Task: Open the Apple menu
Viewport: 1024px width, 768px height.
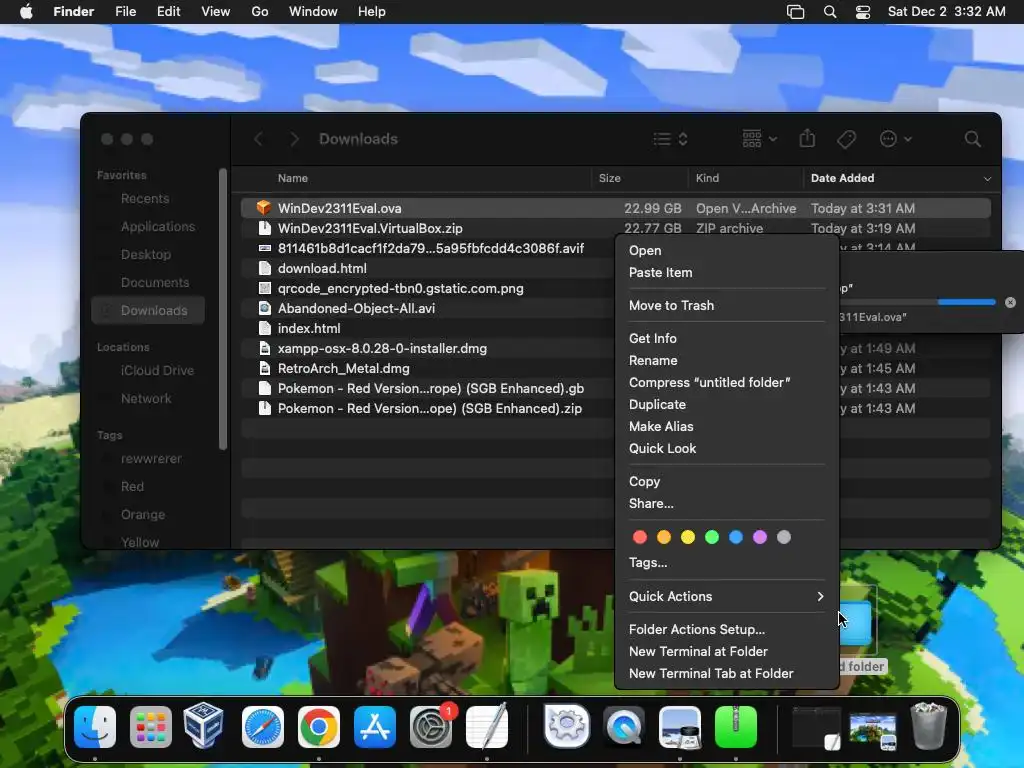Action: [26, 12]
